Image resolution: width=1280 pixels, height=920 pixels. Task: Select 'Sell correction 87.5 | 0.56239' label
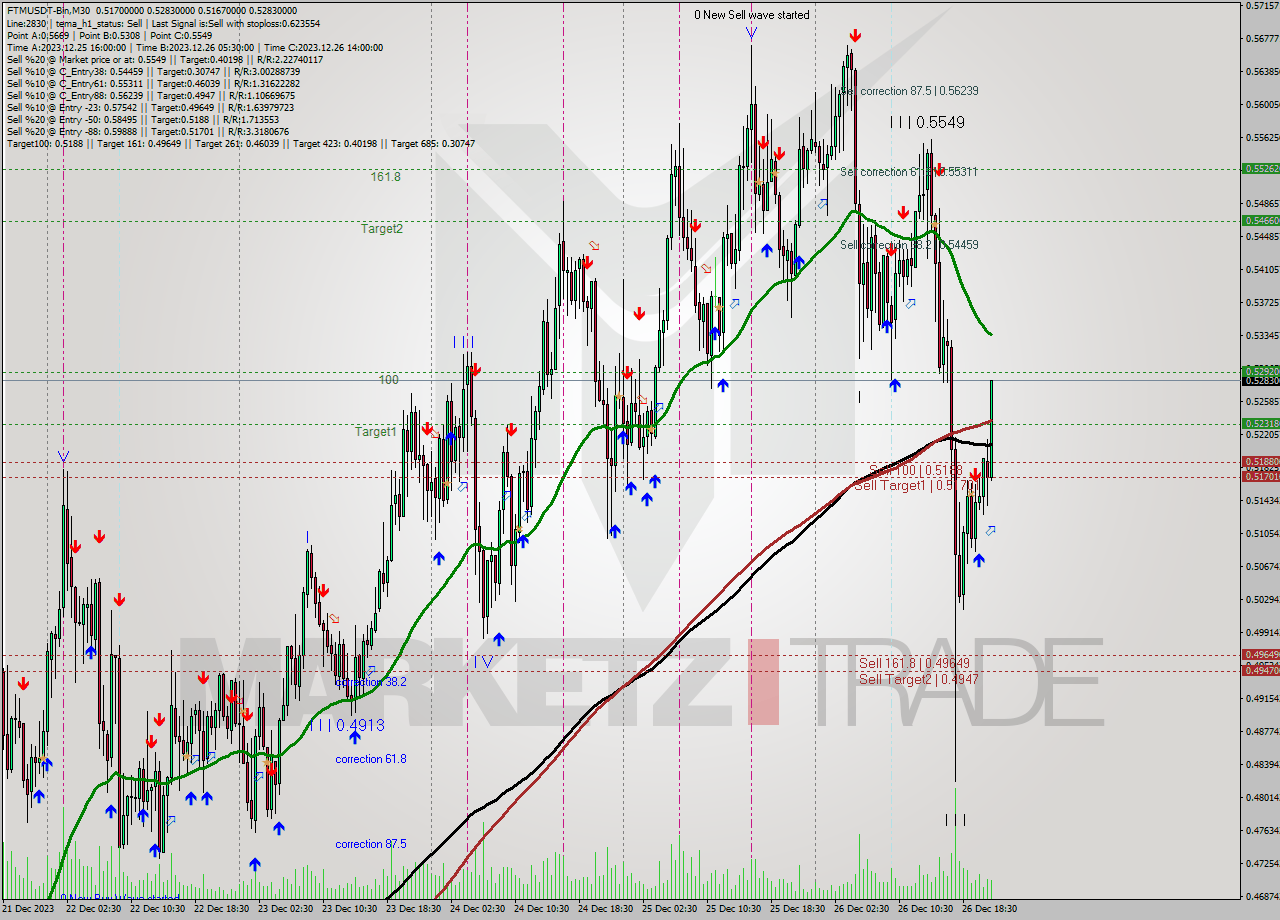point(909,90)
